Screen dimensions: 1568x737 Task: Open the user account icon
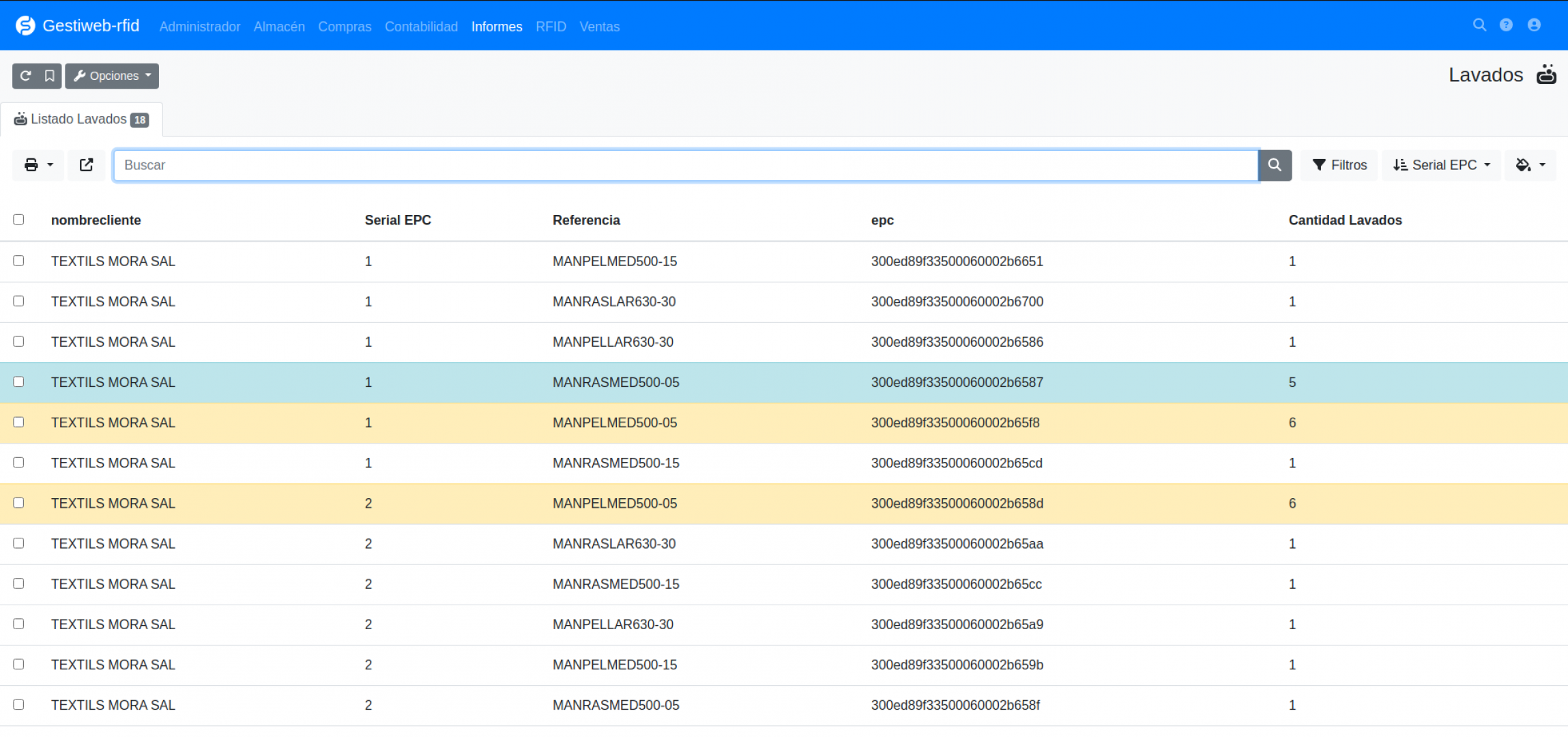(x=1534, y=25)
